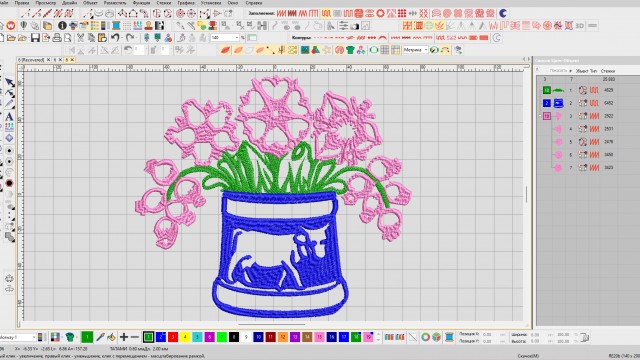The image size is (640, 360).
Task: Click the color wheel icon in bottom toolbar
Action: 425,337
